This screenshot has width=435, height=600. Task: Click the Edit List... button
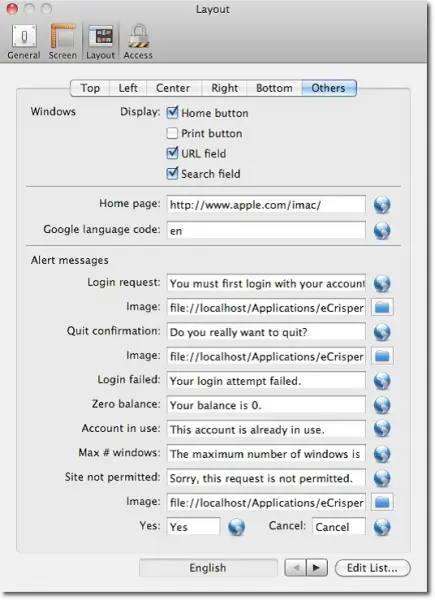pyautogui.click(x=373, y=568)
